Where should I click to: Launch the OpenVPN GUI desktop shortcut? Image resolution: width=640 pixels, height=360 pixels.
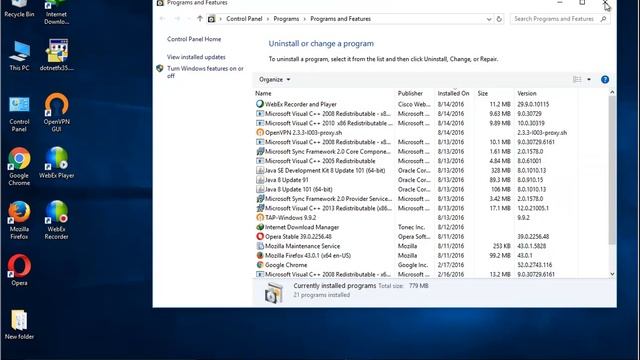pyautogui.click(x=56, y=112)
